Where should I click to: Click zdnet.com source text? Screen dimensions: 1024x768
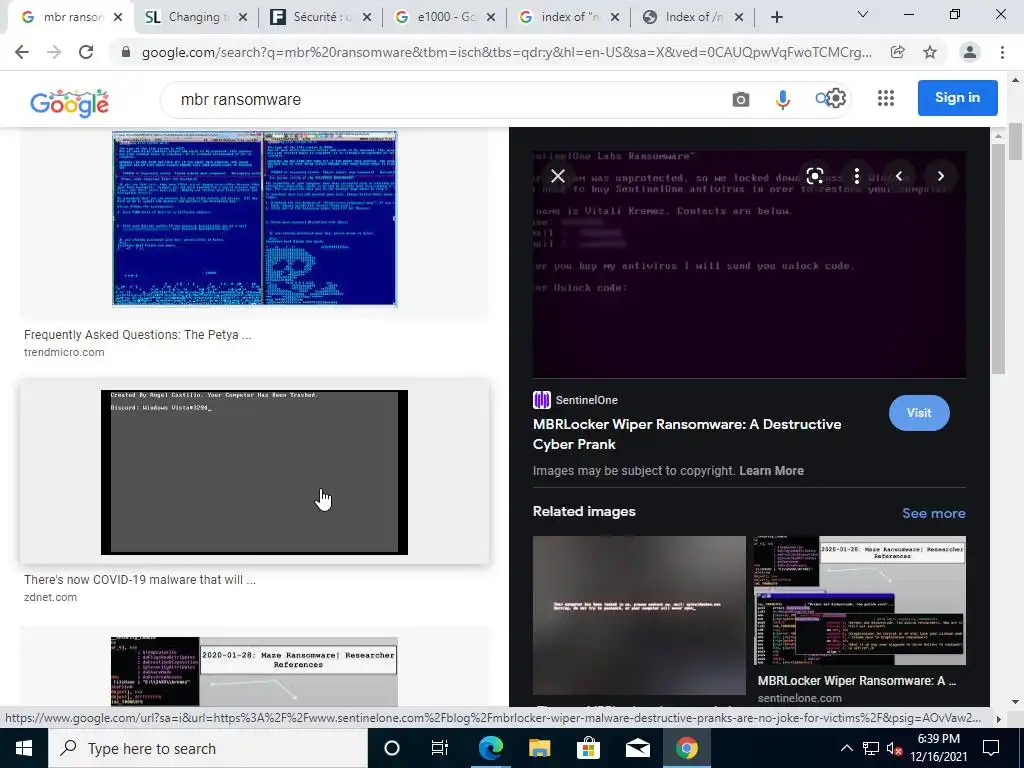tap(50, 597)
